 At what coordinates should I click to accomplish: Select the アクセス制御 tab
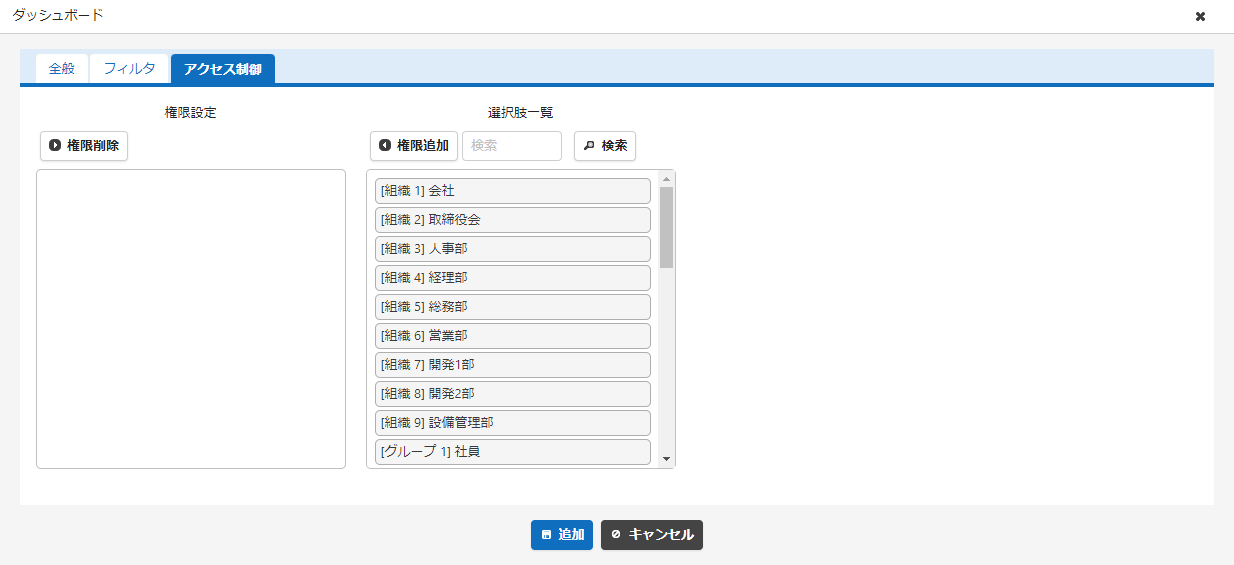pyautogui.click(x=223, y=69)
